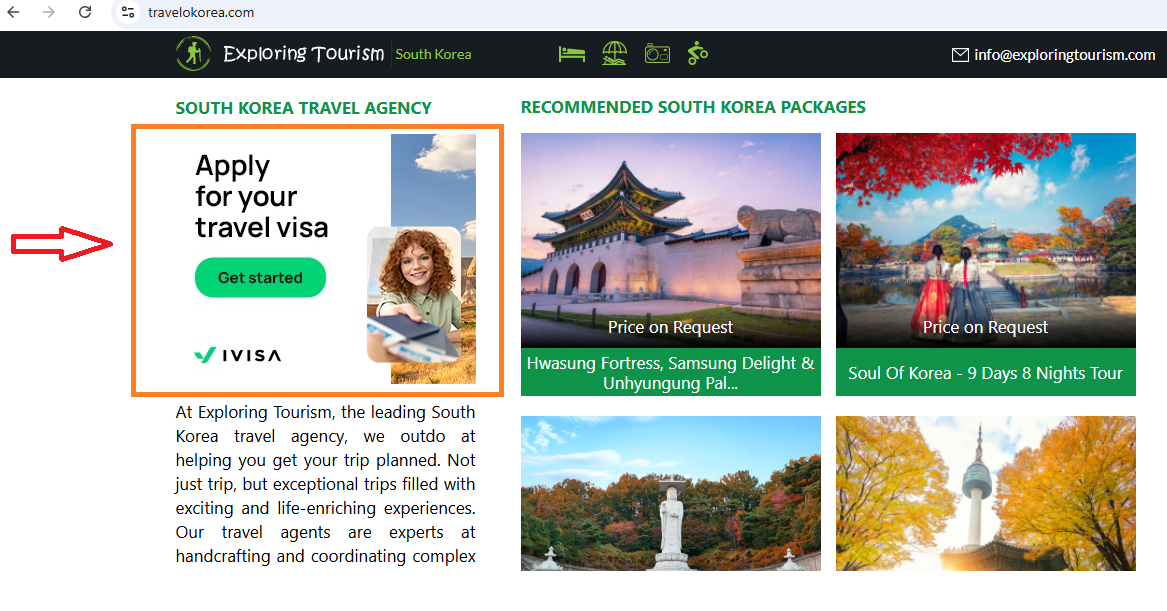Click the Exploring Tourism hiker logo
The image size is (1167, 611).
(194, 54)
